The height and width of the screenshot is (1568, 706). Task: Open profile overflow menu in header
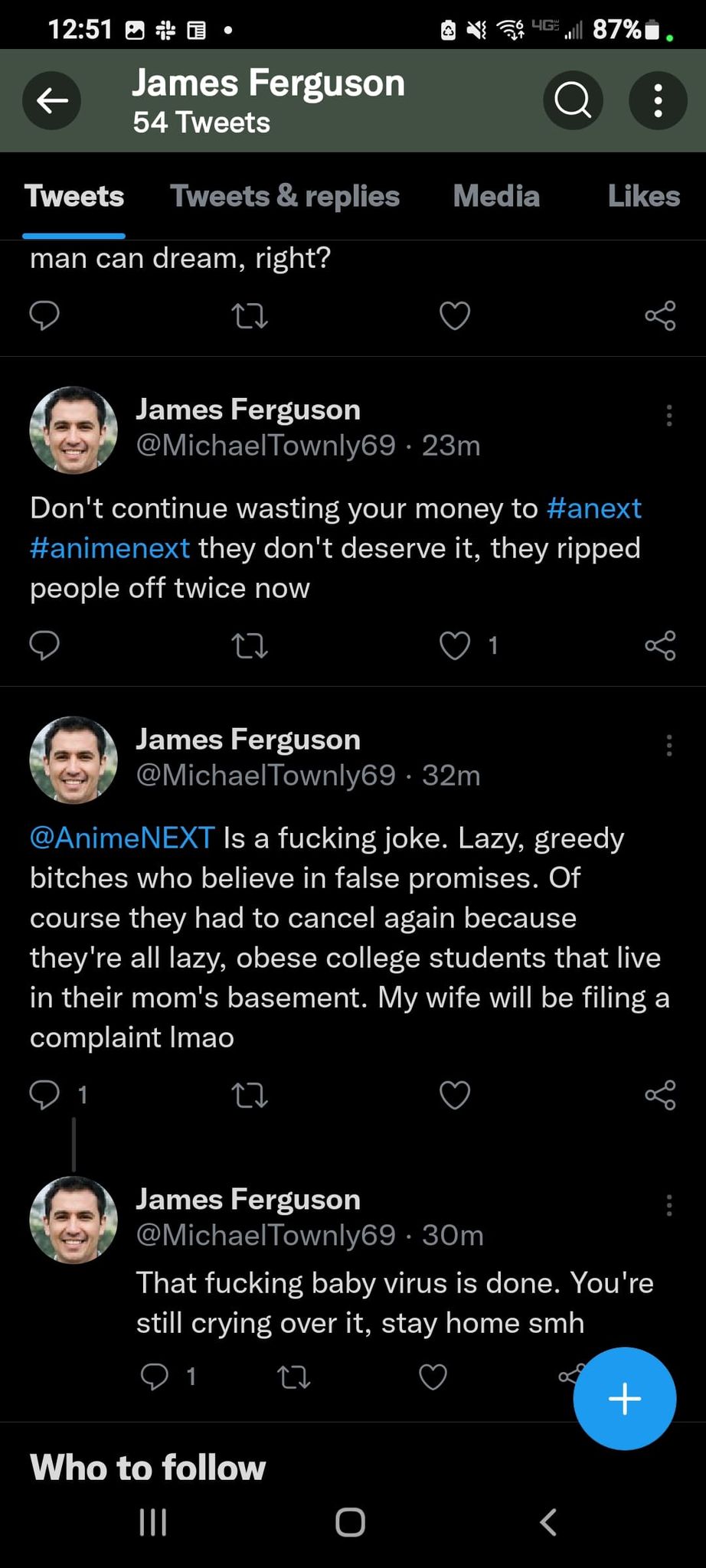point(658,100)
